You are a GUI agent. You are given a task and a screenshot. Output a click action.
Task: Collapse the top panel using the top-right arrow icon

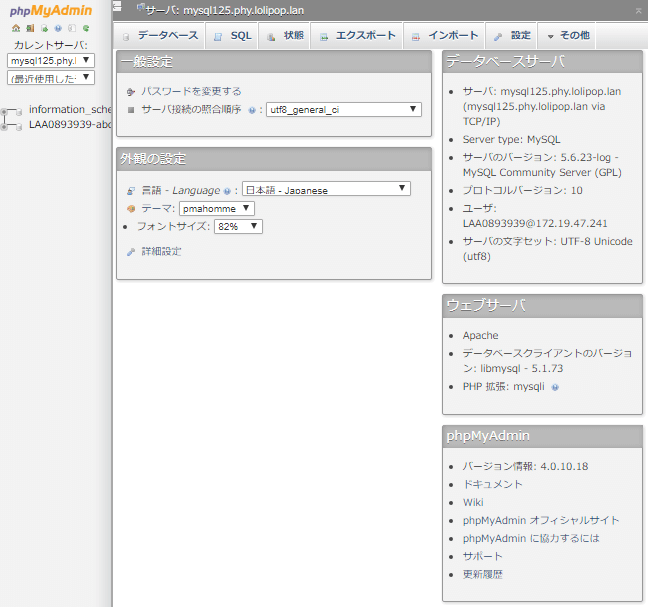[638, 9]
